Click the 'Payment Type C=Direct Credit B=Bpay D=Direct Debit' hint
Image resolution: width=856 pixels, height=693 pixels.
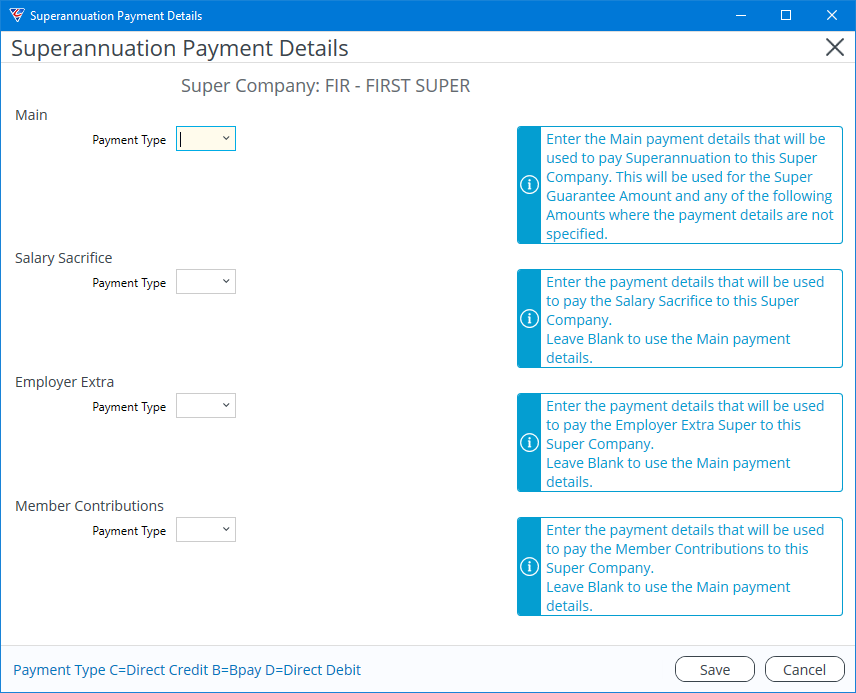pyautogui.click(x=187, y=670)
